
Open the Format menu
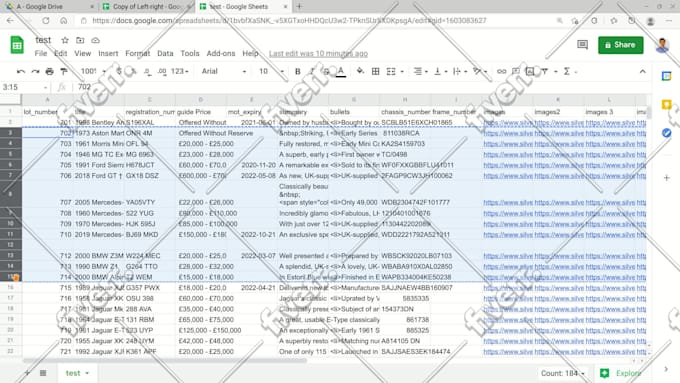(137, 53)
